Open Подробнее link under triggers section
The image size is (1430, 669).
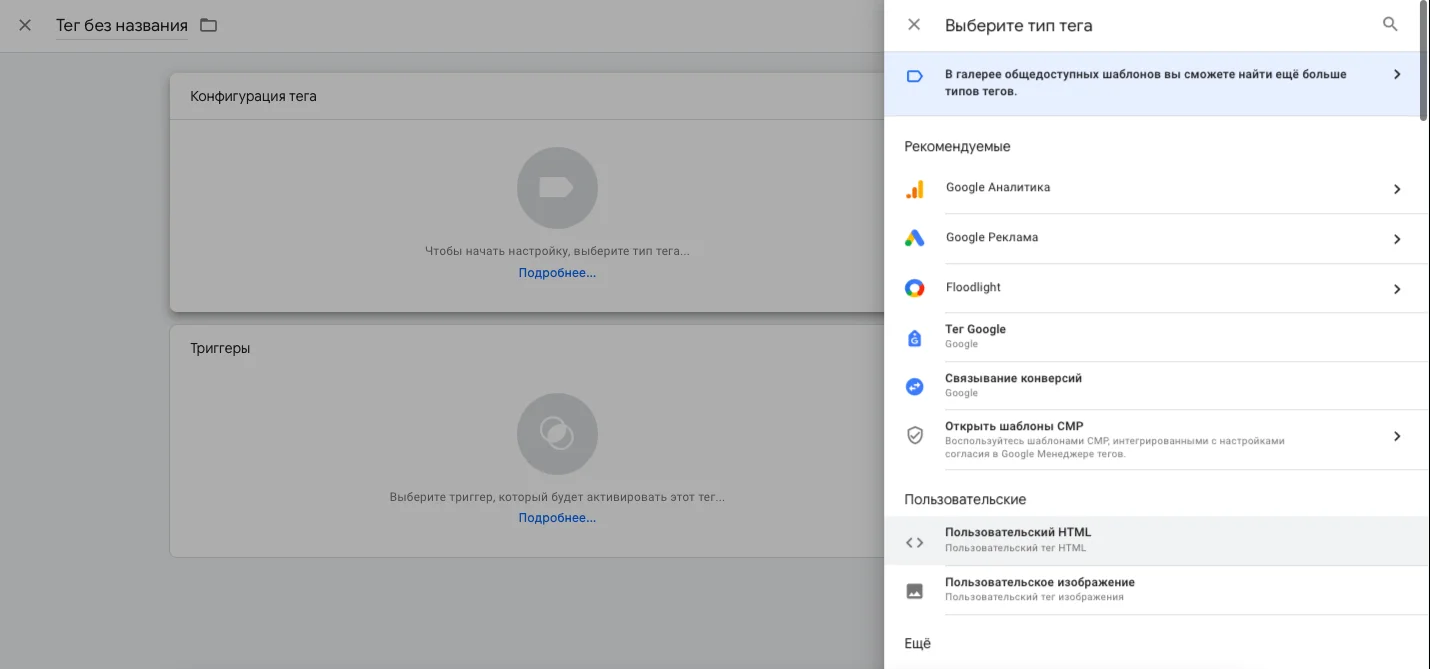[x=557, y=518]
